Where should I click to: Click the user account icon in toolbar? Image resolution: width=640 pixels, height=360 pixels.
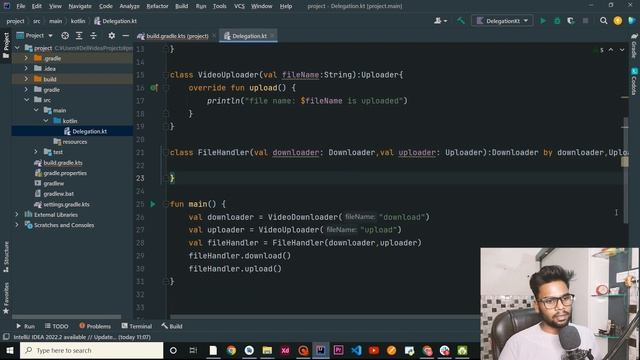(x=440, y=20)
